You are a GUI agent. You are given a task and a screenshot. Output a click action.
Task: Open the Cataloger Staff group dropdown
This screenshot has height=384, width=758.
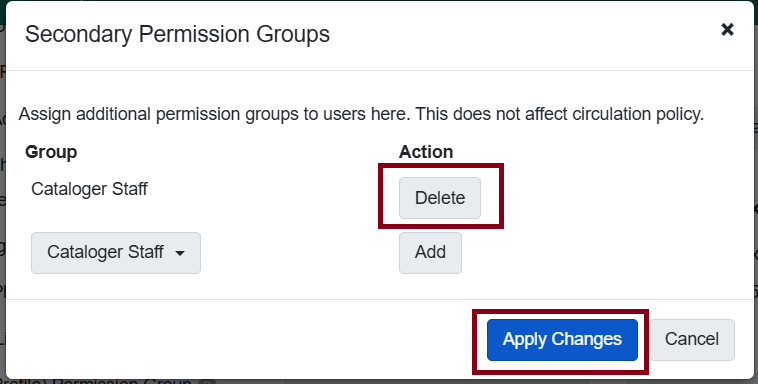(x=116, y=253)
